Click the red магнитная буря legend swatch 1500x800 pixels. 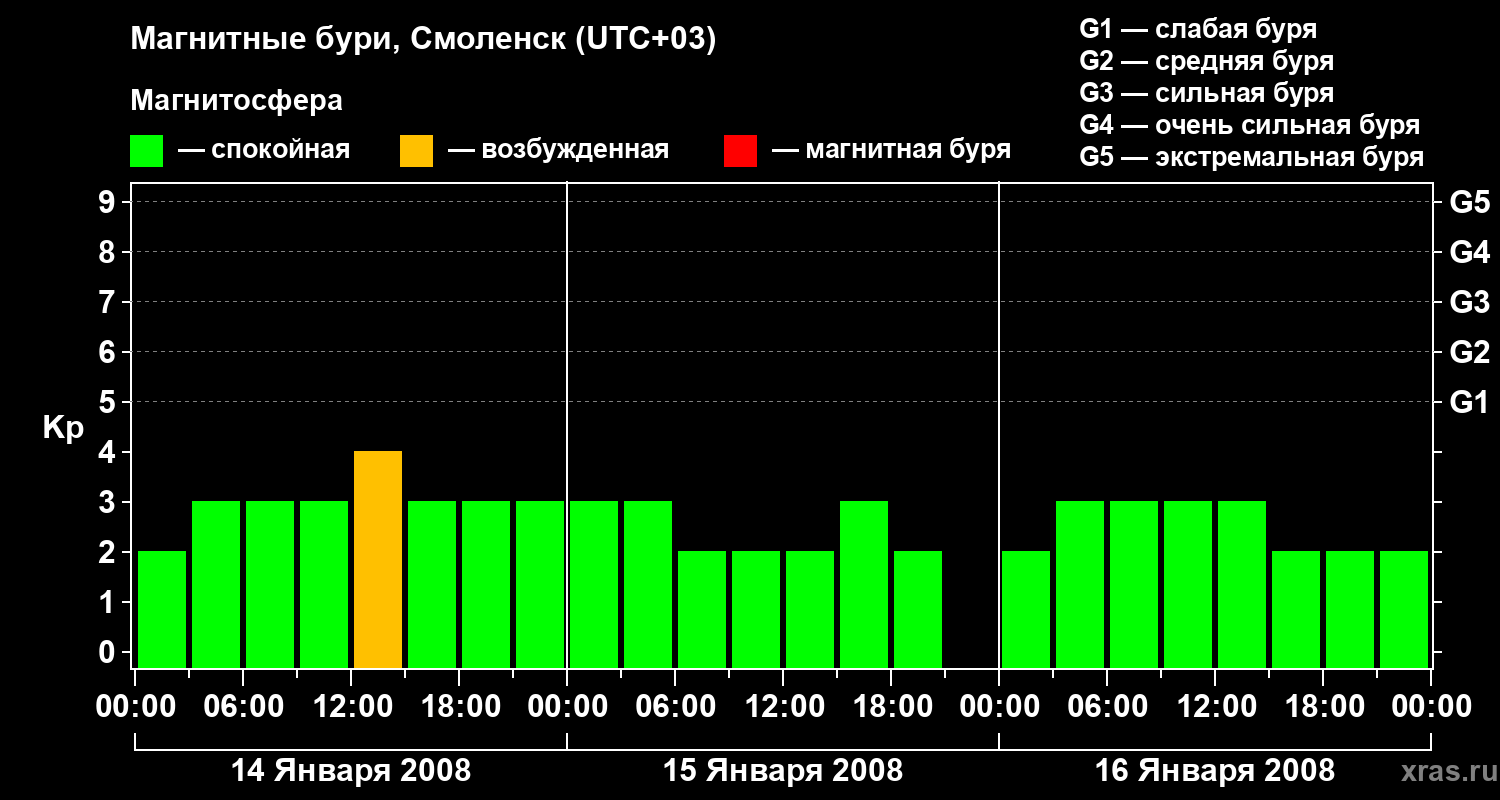(x=740, y=151)
